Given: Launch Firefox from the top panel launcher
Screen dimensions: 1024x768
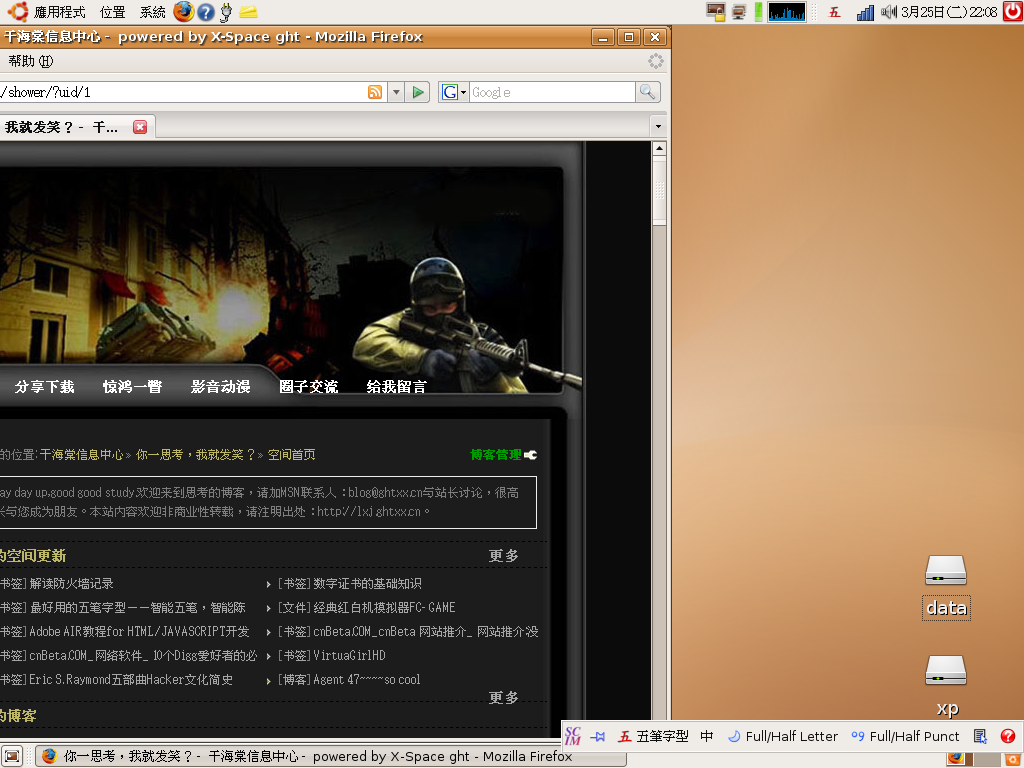Looking at the screenshot, I should pos(184,11).
